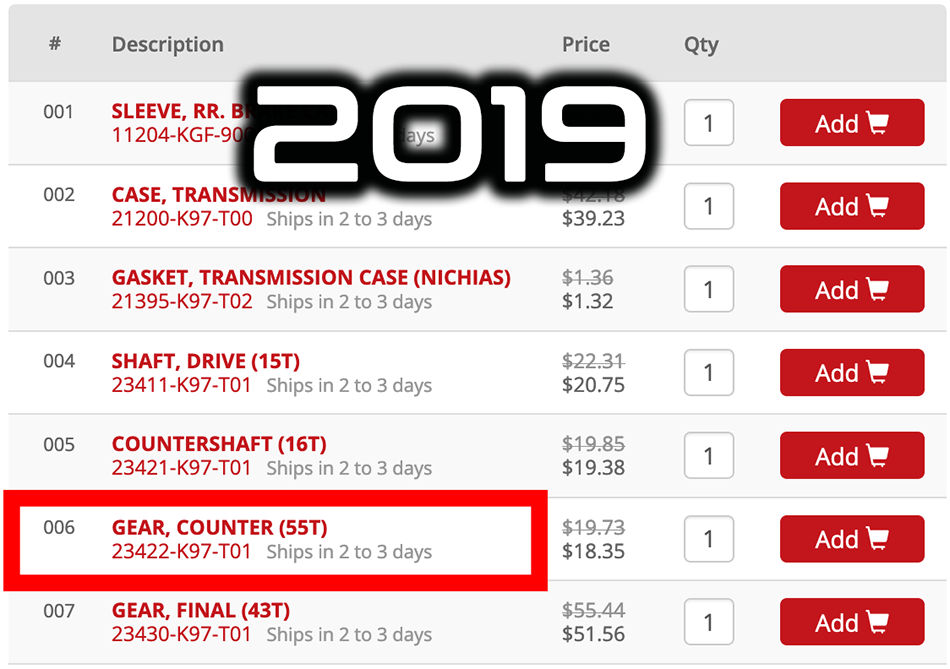Add GASKET, TRANSMISSION CASE to cart
Screen dimensions: 950x669
click(x=851, y=290)
